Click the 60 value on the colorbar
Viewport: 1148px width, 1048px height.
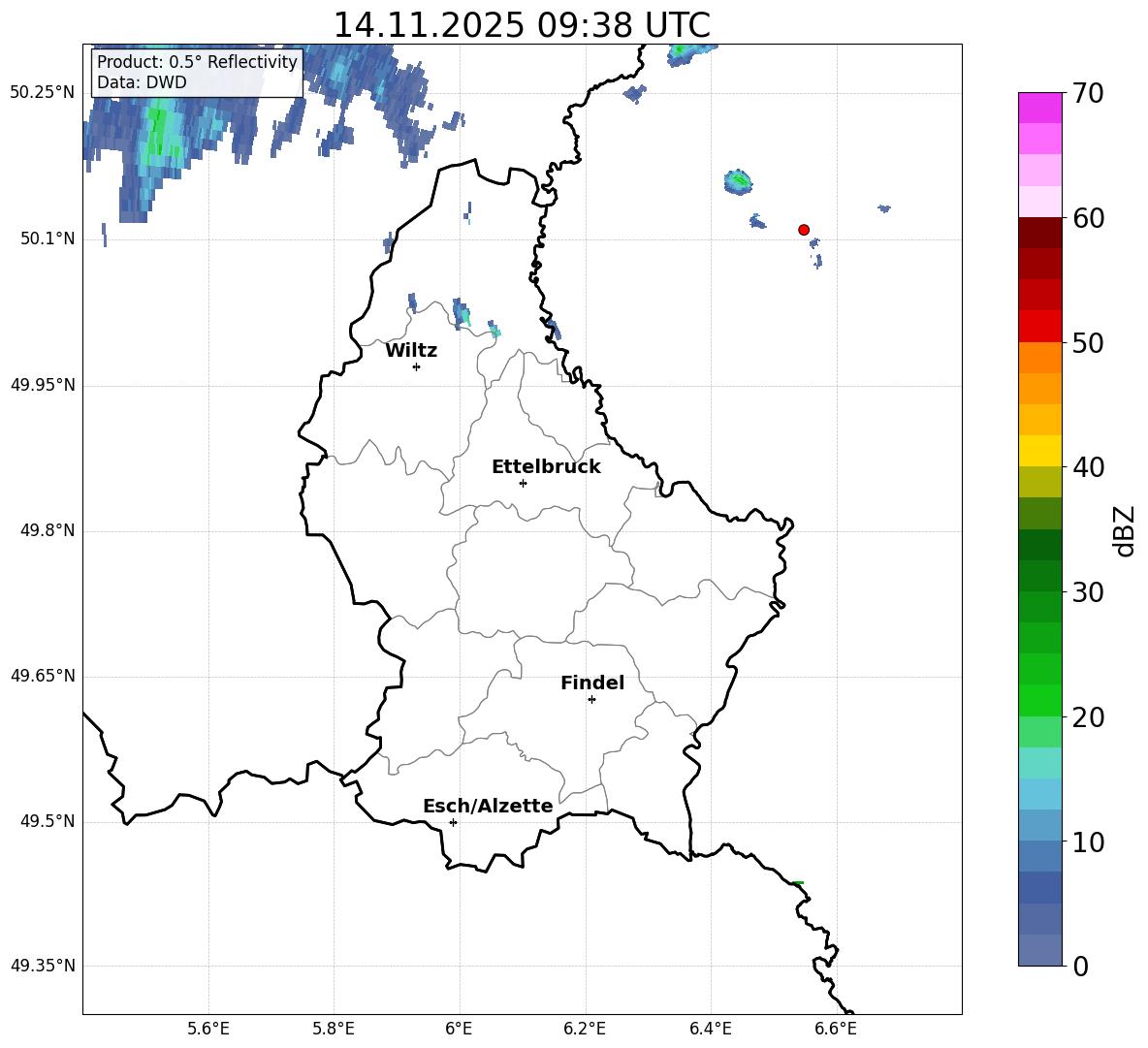1088,218
